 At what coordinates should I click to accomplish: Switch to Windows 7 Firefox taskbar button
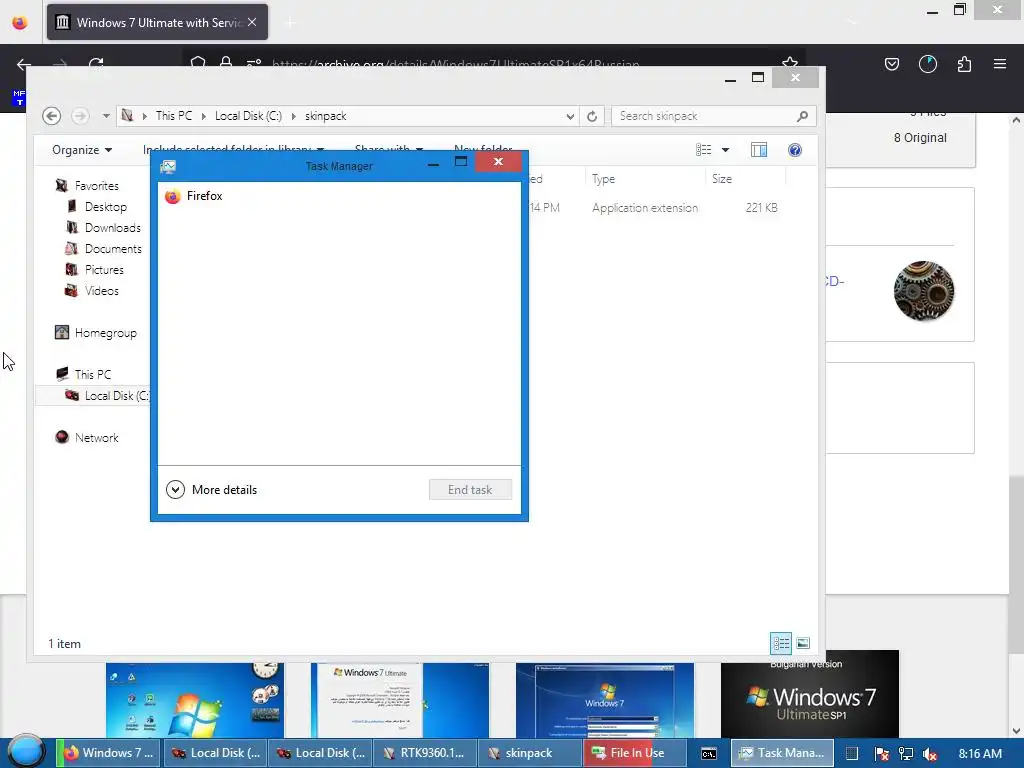(x=107, y=753)
